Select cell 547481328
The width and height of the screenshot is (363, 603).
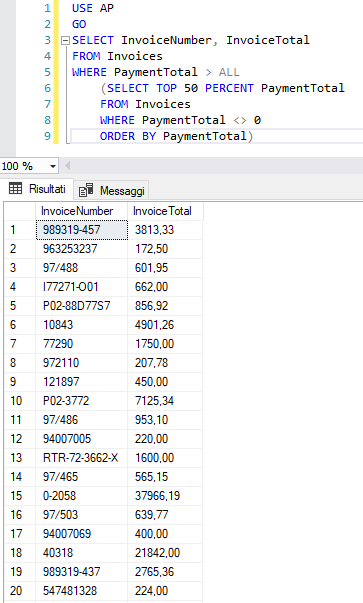(x=82, y=591)
